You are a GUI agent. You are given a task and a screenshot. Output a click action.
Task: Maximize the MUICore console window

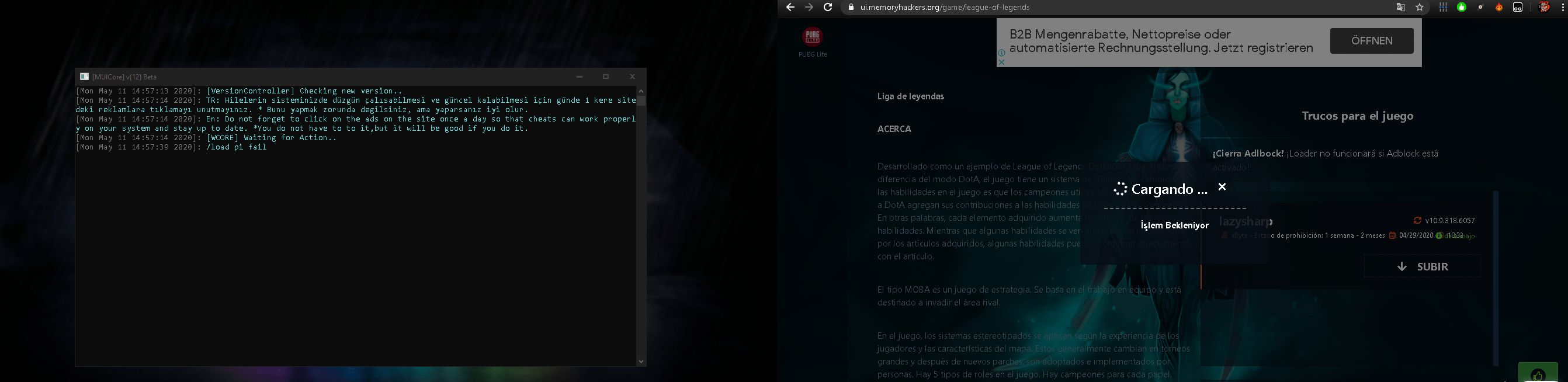point(606,77)
